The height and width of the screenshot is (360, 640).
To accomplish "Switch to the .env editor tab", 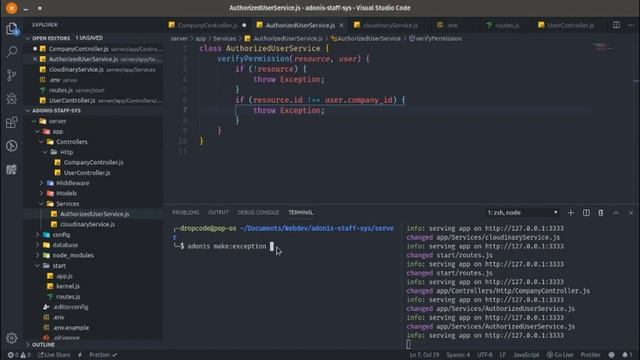I will tap(452, 25).
